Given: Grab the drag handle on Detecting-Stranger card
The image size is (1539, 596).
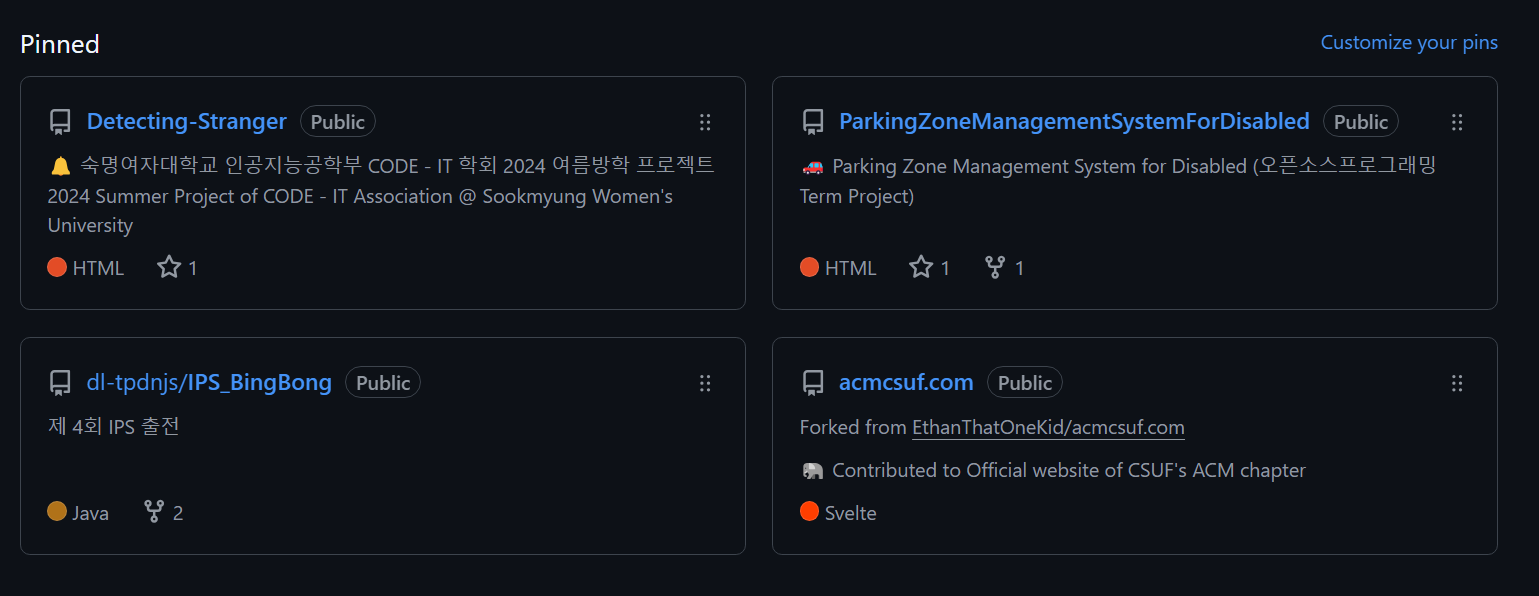Looking at the screenshot, I should (705, 122).
